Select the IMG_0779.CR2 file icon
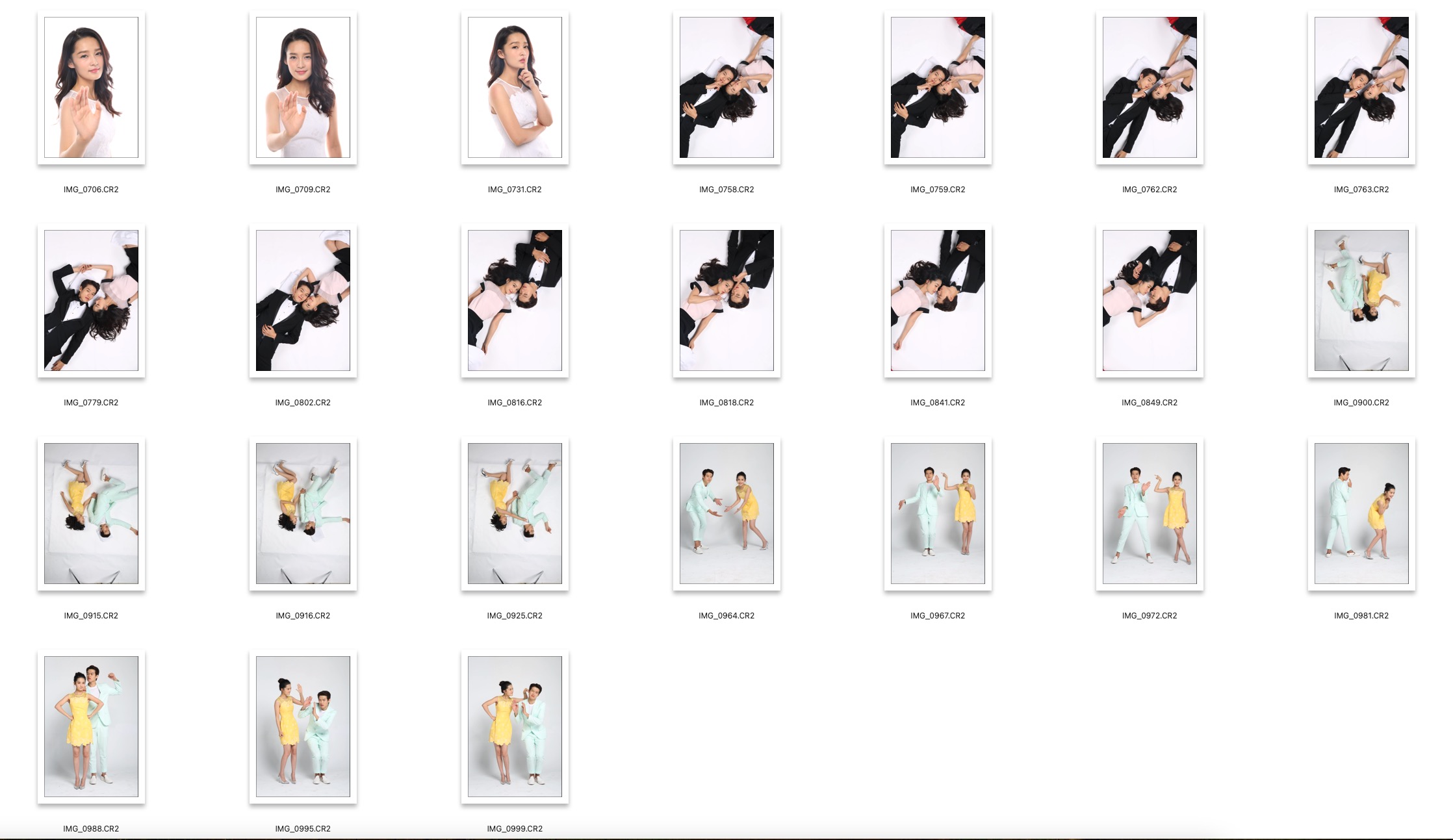This screenshot has height=840, width=1453. pyautogui.click(x=91, y=300)
